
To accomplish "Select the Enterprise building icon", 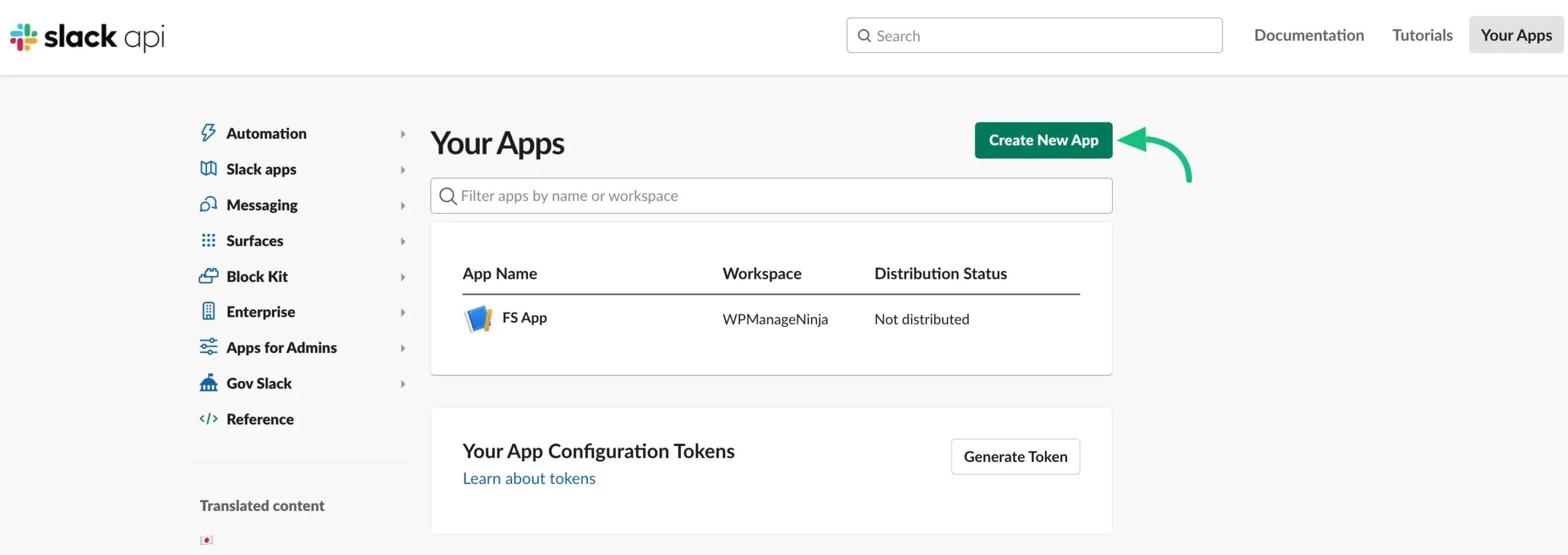I will tap(208, 312).
